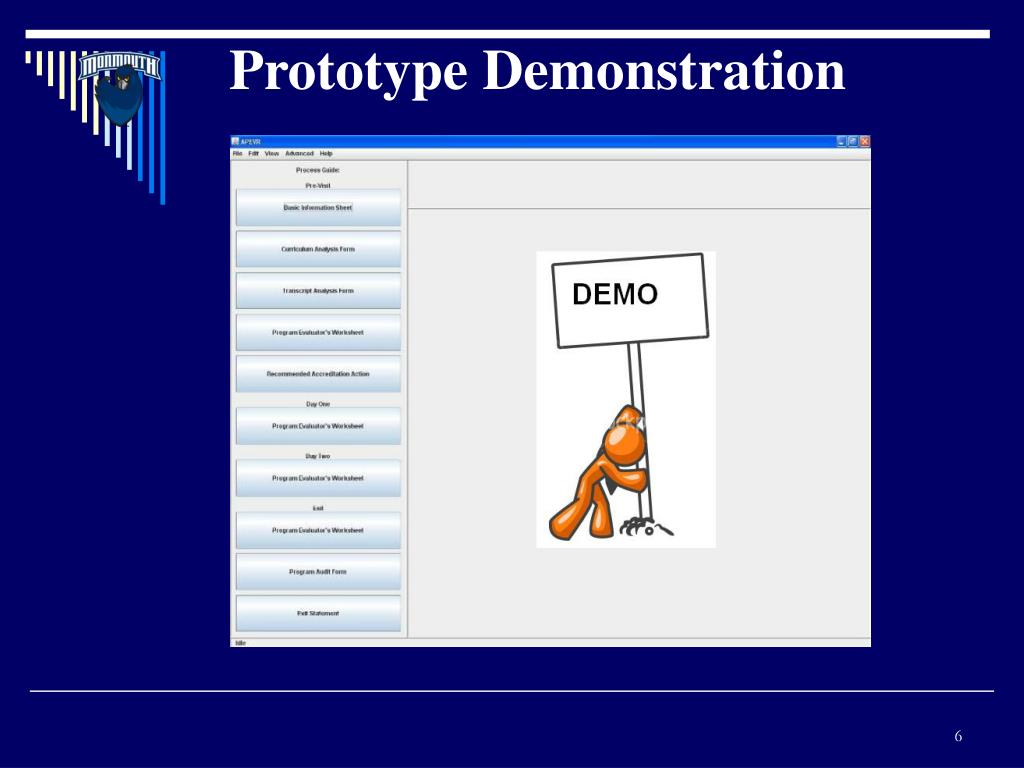Close the APEVR window
Viewport: 1024px width, 768px height.
point(865,141)
